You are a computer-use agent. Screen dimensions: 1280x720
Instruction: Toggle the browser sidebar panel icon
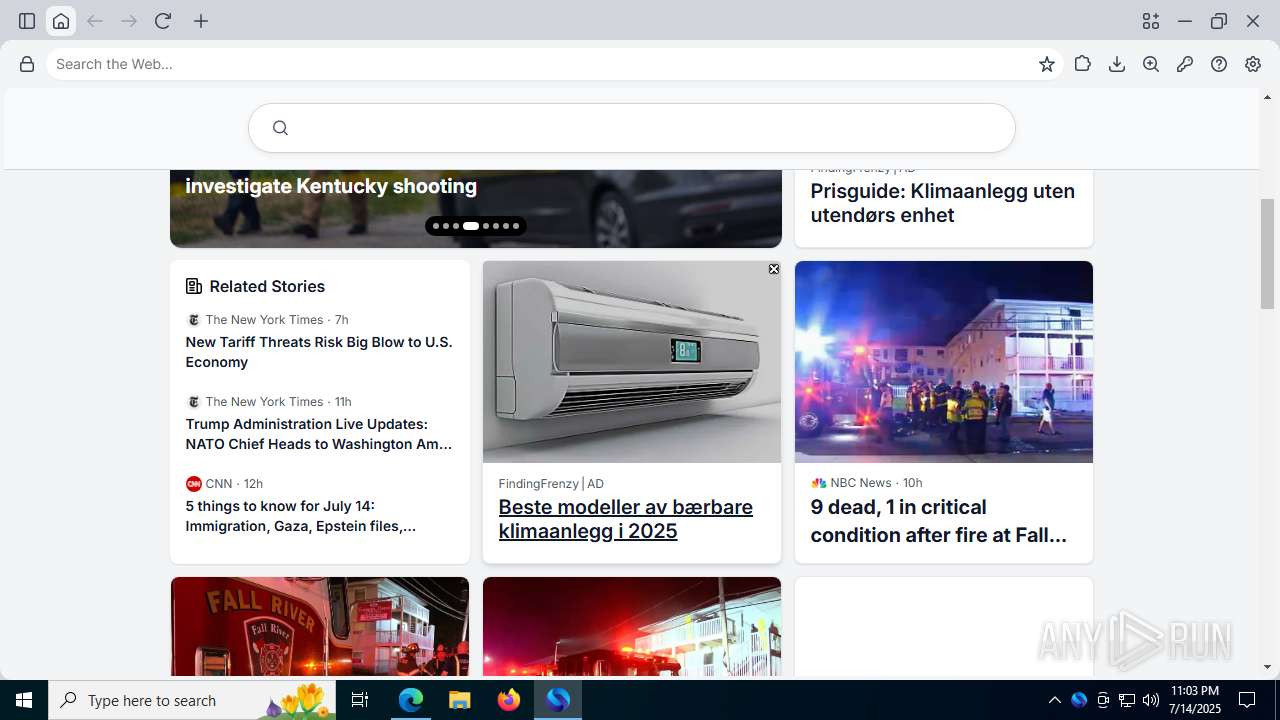coord(27,21)
